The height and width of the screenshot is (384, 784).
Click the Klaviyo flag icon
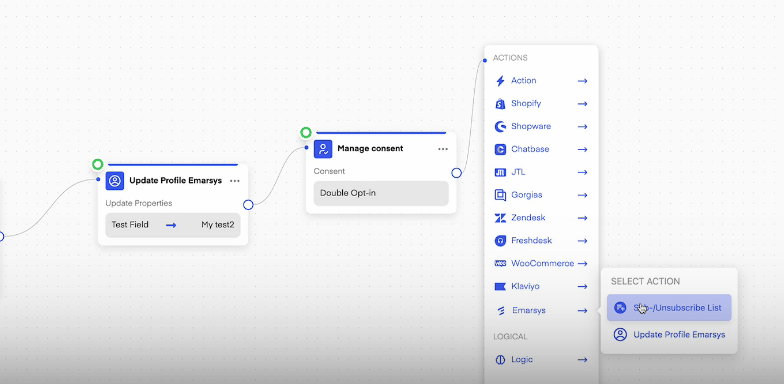[500, 286]
